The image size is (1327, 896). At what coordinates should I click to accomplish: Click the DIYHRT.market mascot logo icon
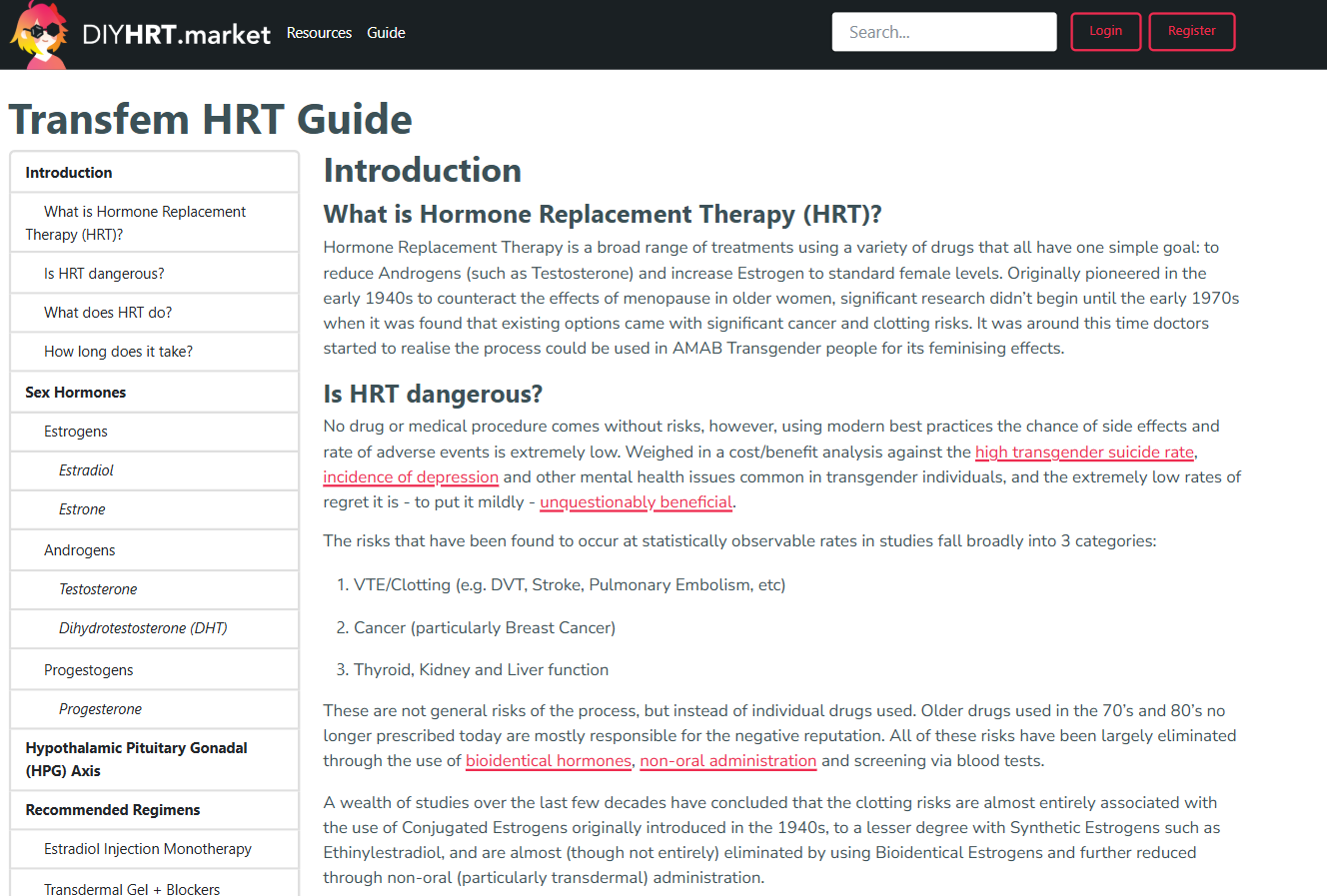coord(38,35)
